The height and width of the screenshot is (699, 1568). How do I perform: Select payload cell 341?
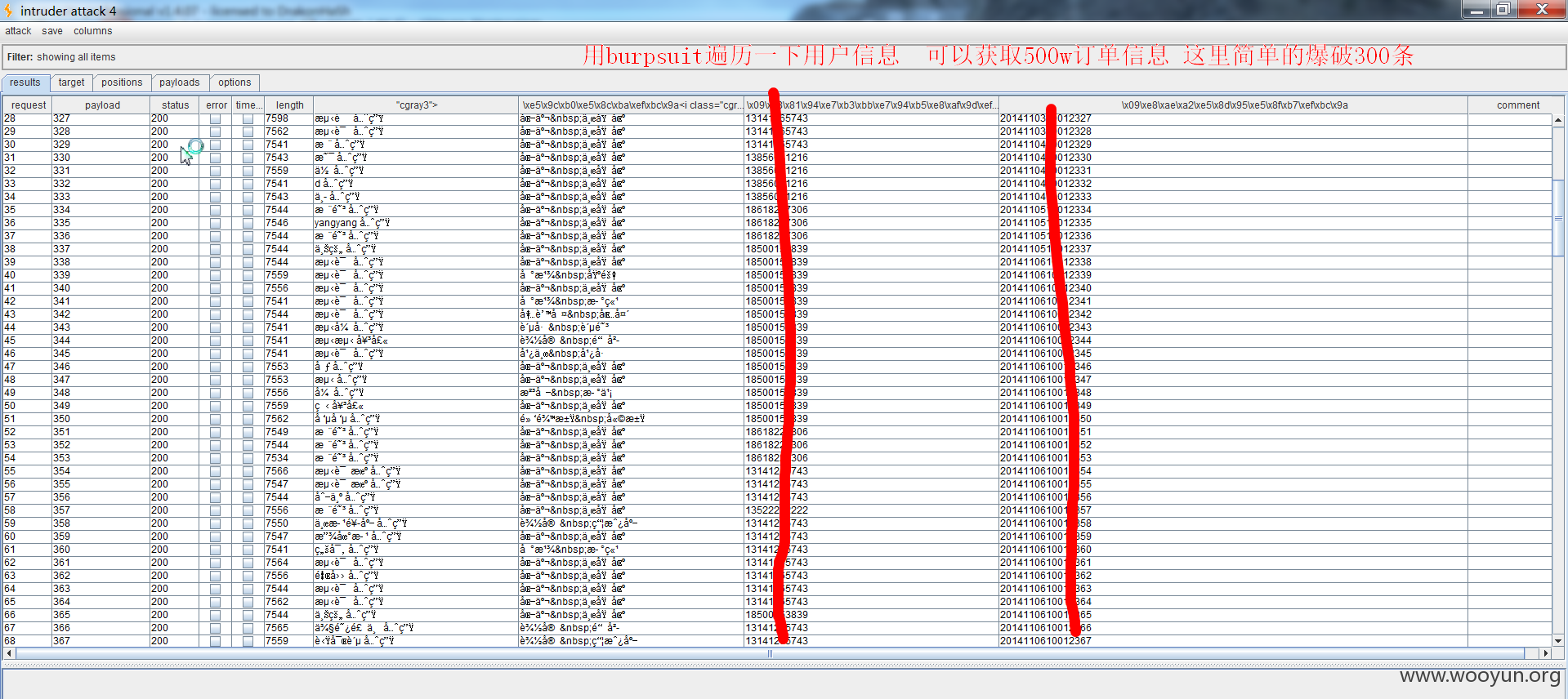(101, 301)
